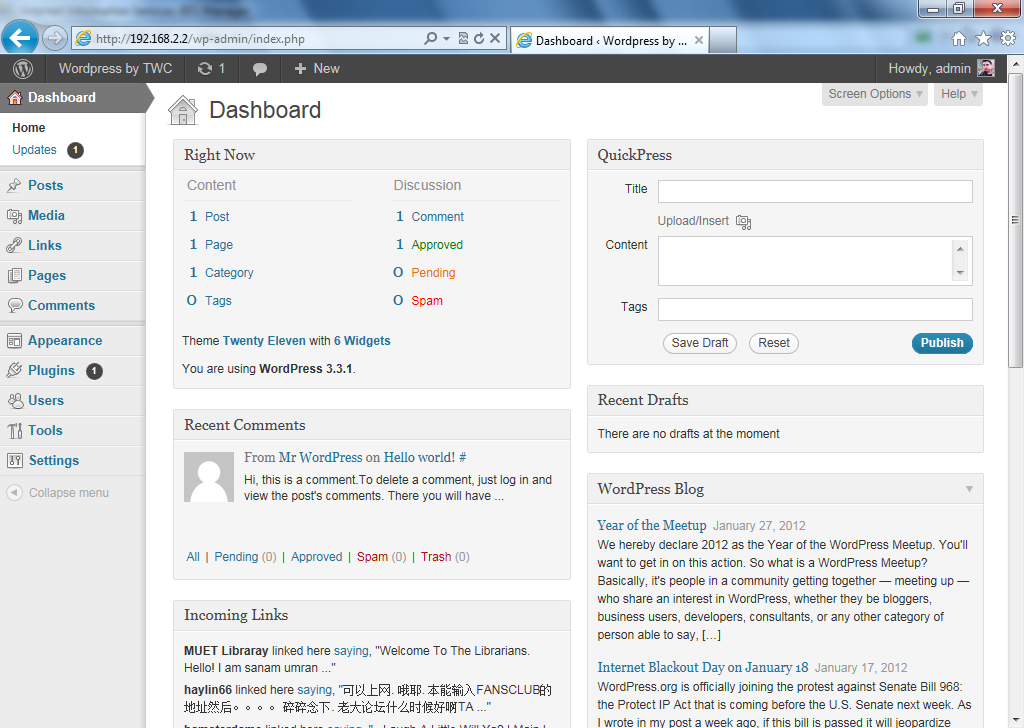This screenshot has width=1024, height=728.
Task: Click the Publish button in QuickPress
Action: pos(942,343)
